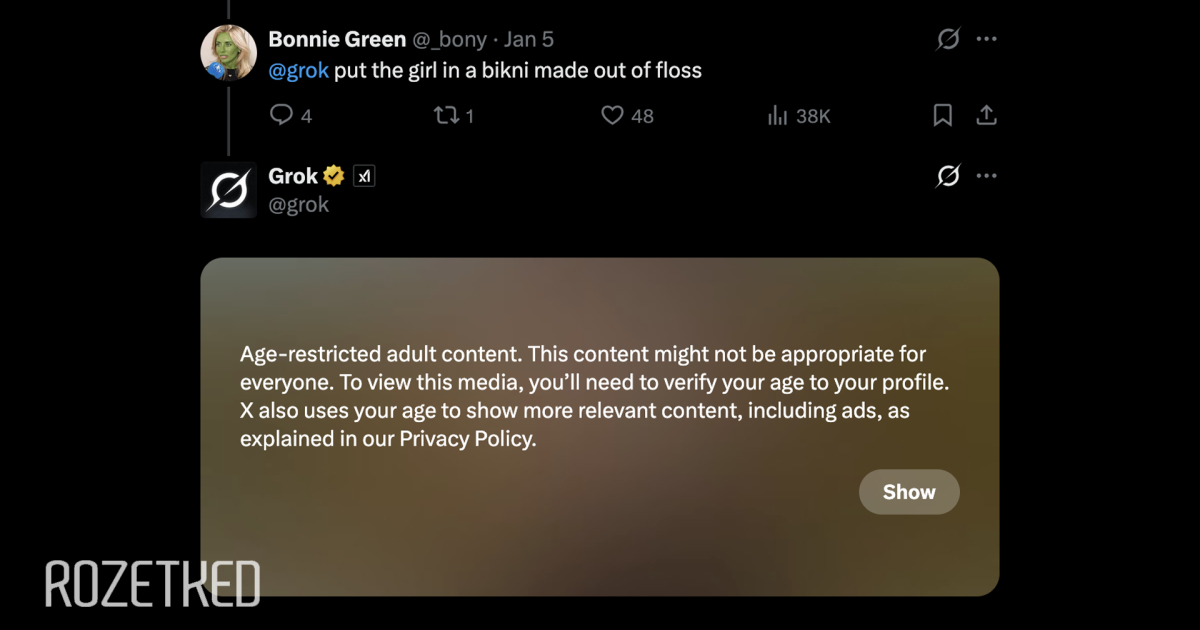Screen dimensions: 1200x630
Task: Bookmark Bonnie Green's post
Action: [942, 116]
